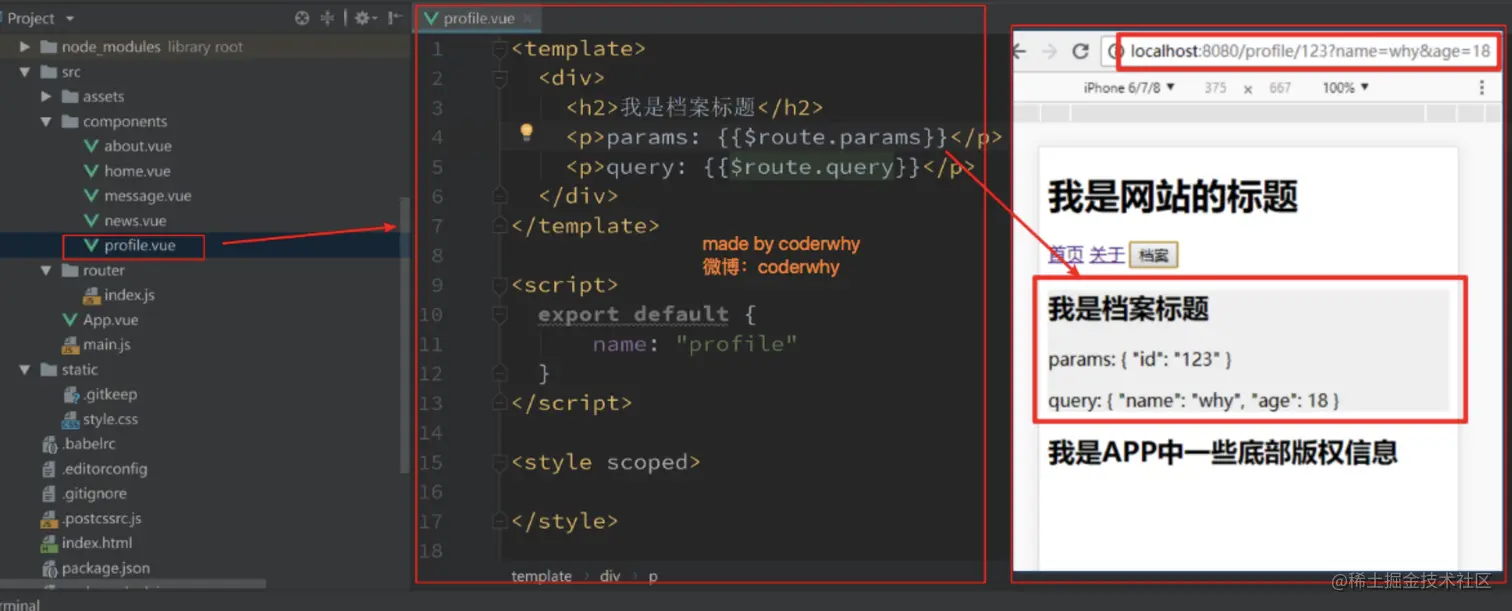Click the div breadcrumb
The width and height of the screenshot is (1512, 611).
[x=610, y=576]
